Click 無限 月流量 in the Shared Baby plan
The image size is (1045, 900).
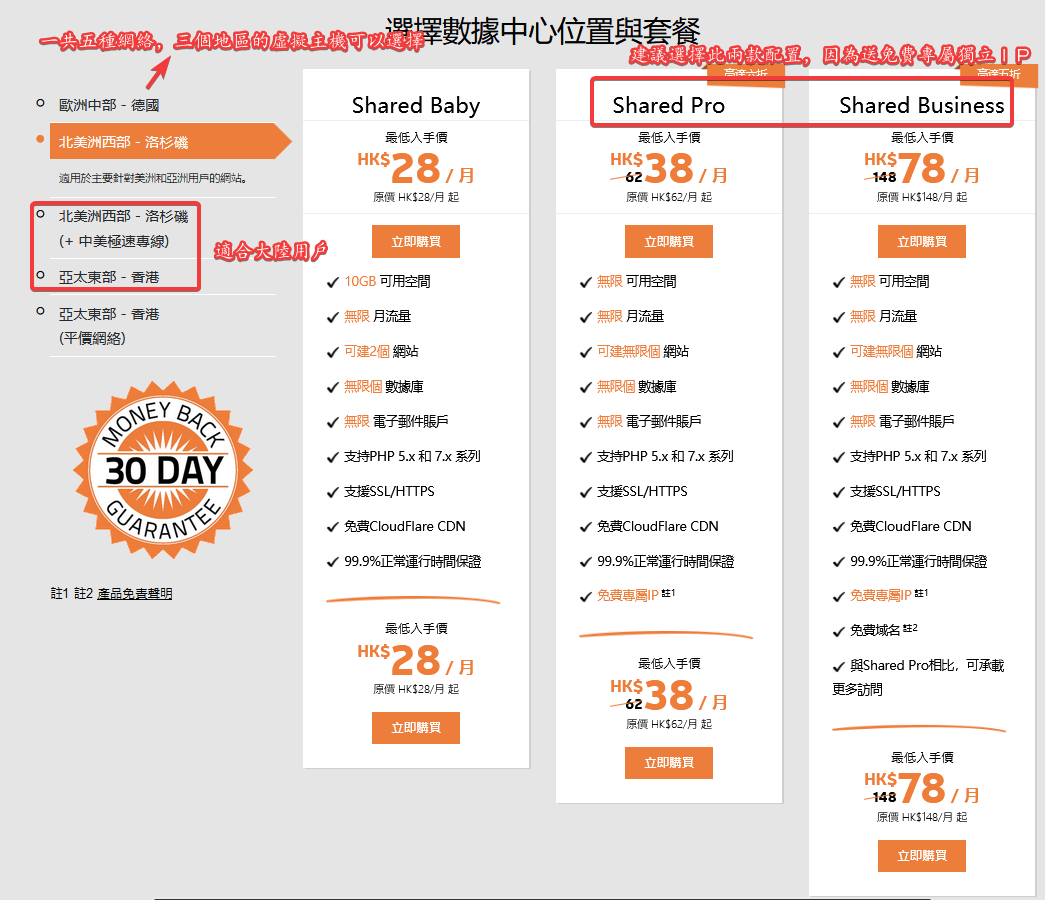377,316
